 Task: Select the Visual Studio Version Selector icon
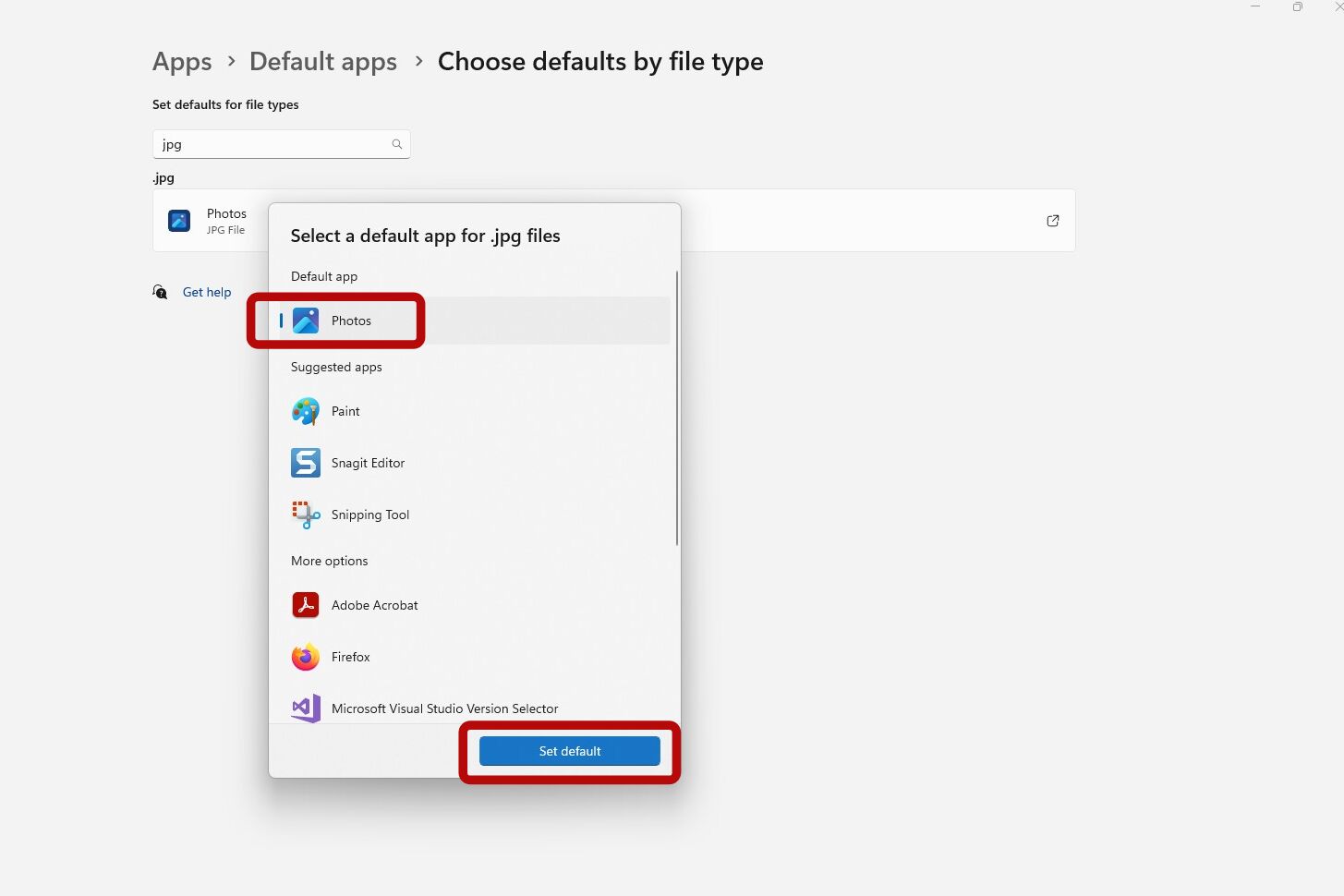306,708
